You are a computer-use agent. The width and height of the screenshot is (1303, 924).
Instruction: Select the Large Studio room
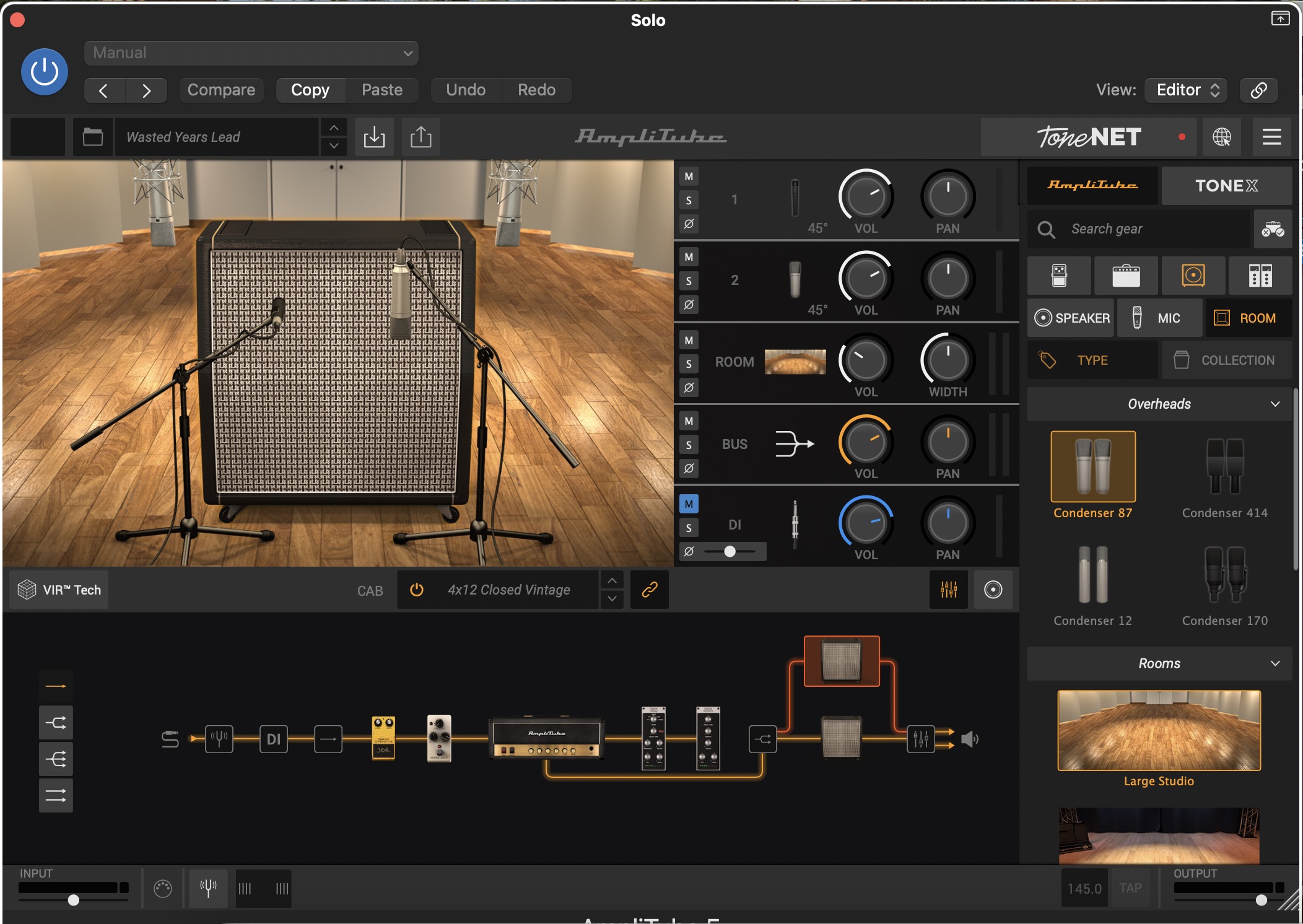point(1159,739)
